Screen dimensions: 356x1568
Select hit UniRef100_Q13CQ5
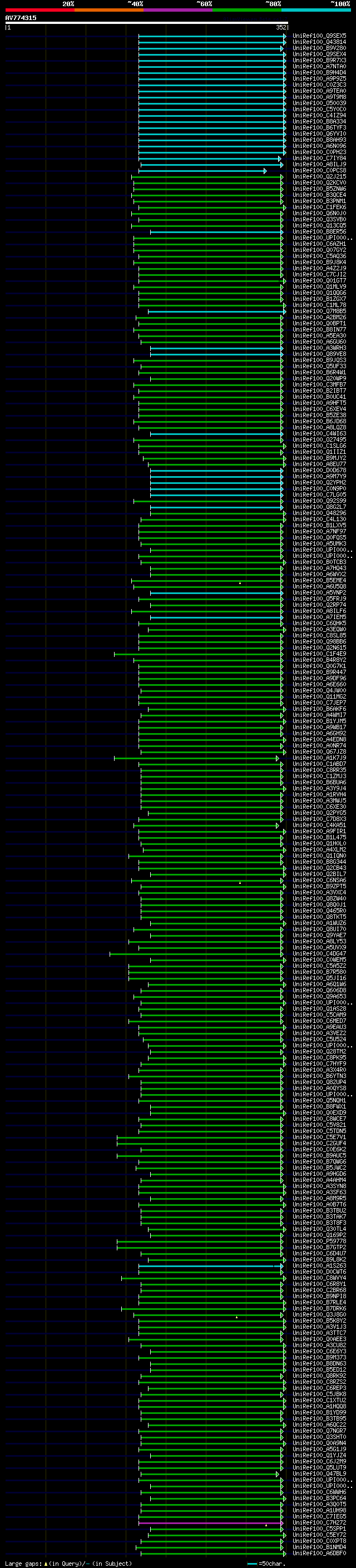(319, 225)
